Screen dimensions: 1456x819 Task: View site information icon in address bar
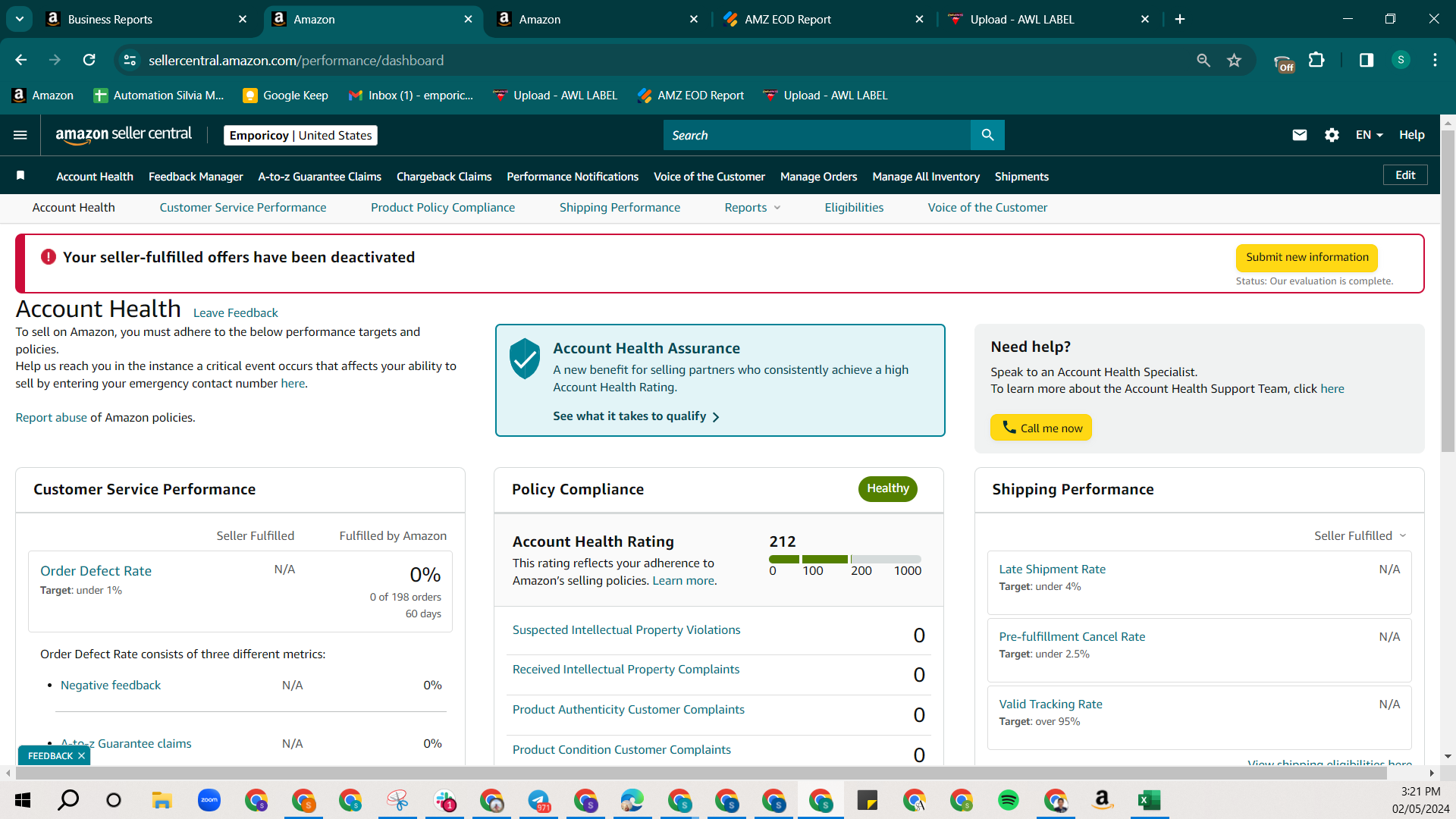130,60
